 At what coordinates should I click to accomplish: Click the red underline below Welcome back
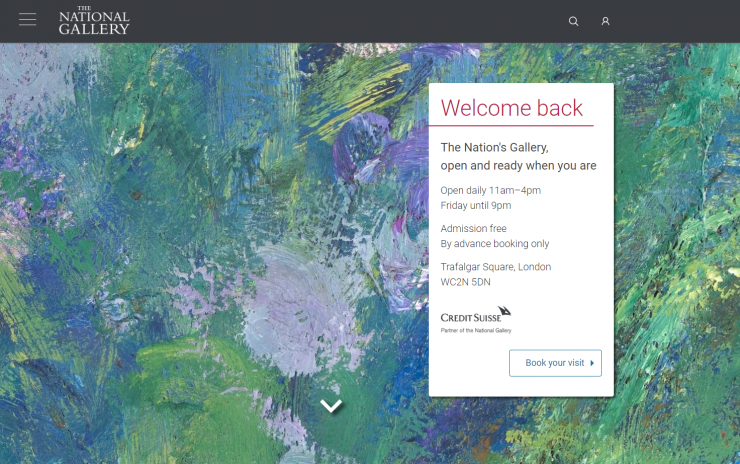(x=511, y=126)
